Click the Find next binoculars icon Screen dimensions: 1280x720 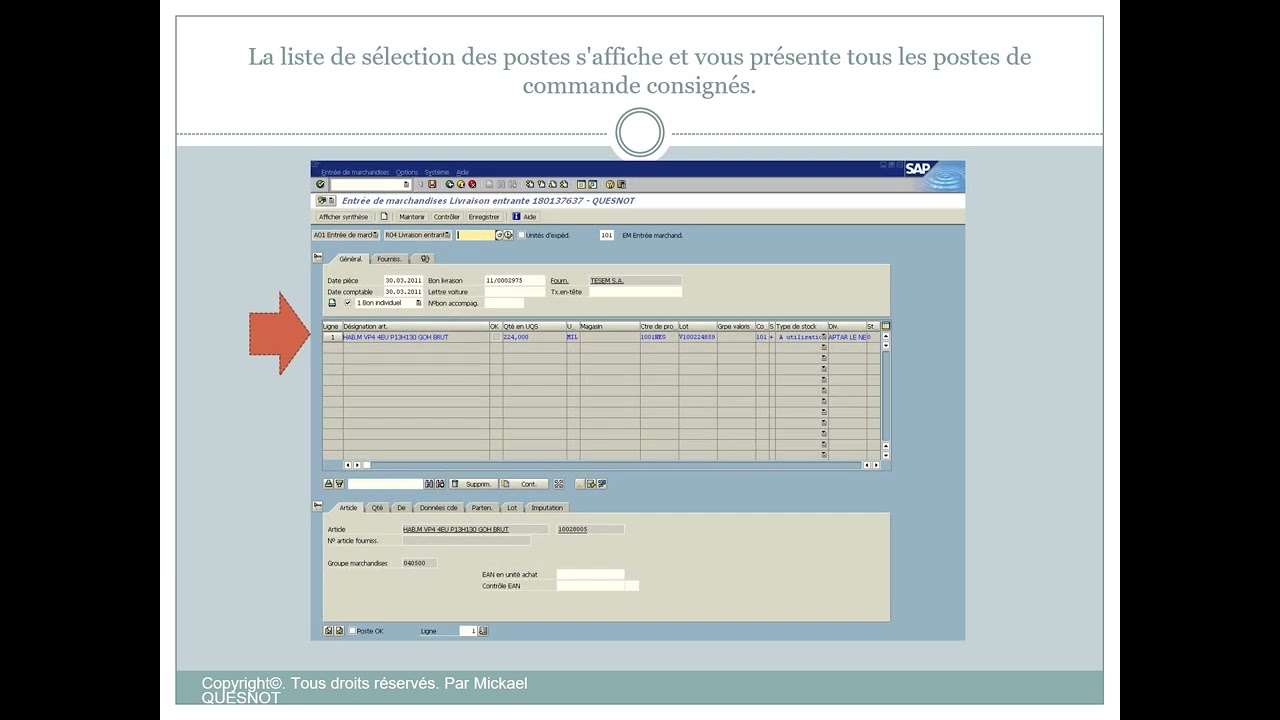[x=440, y=483]
